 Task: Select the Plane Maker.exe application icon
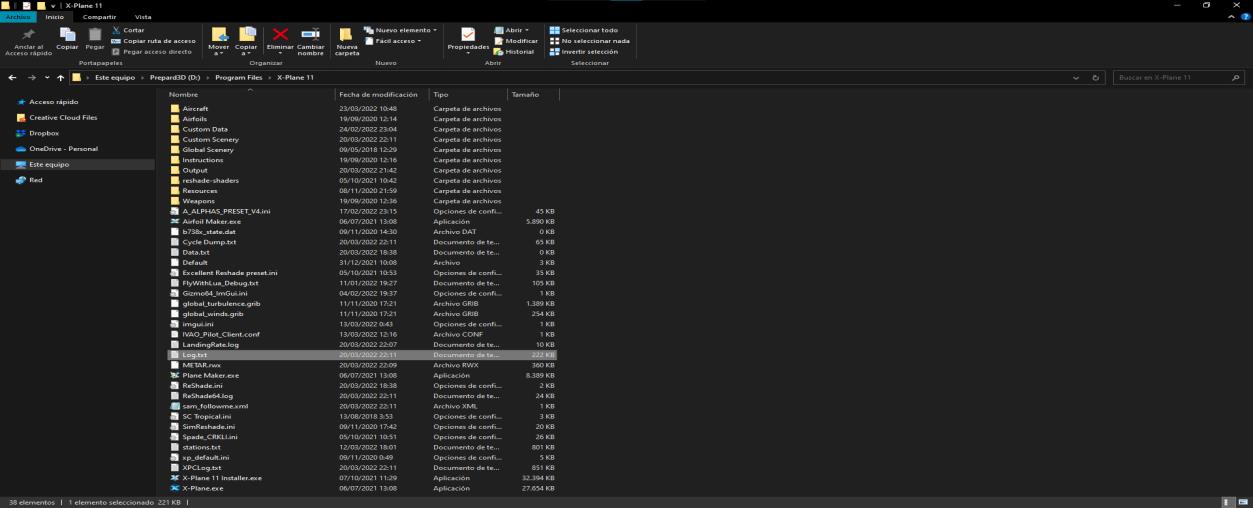[175, 375]
